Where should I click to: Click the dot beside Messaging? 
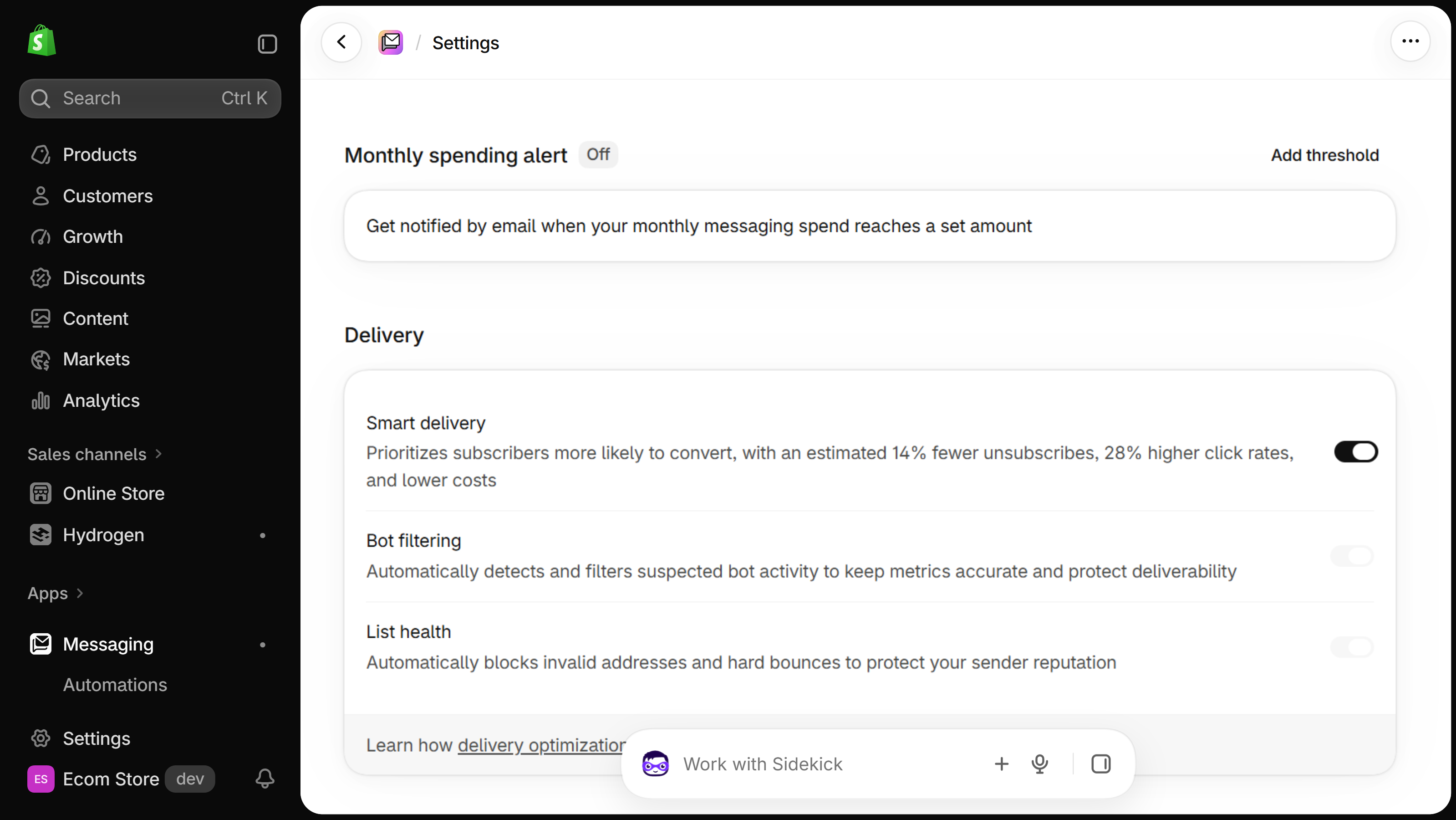coord(262,644)
